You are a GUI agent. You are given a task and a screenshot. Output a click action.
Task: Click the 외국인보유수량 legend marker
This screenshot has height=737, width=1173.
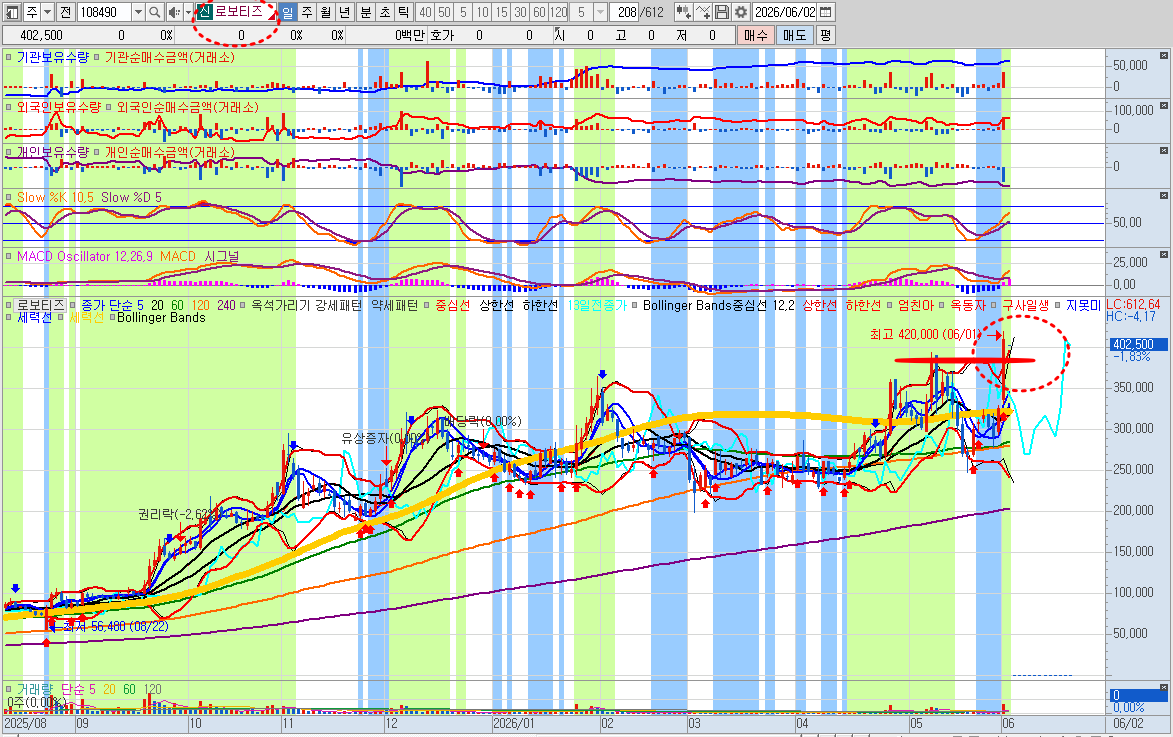8,107
